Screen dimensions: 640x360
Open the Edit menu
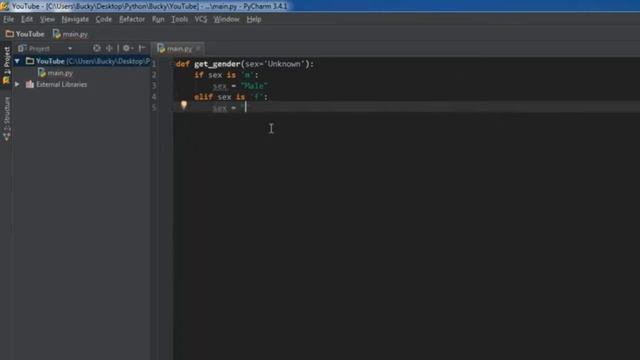coord(27,19)
